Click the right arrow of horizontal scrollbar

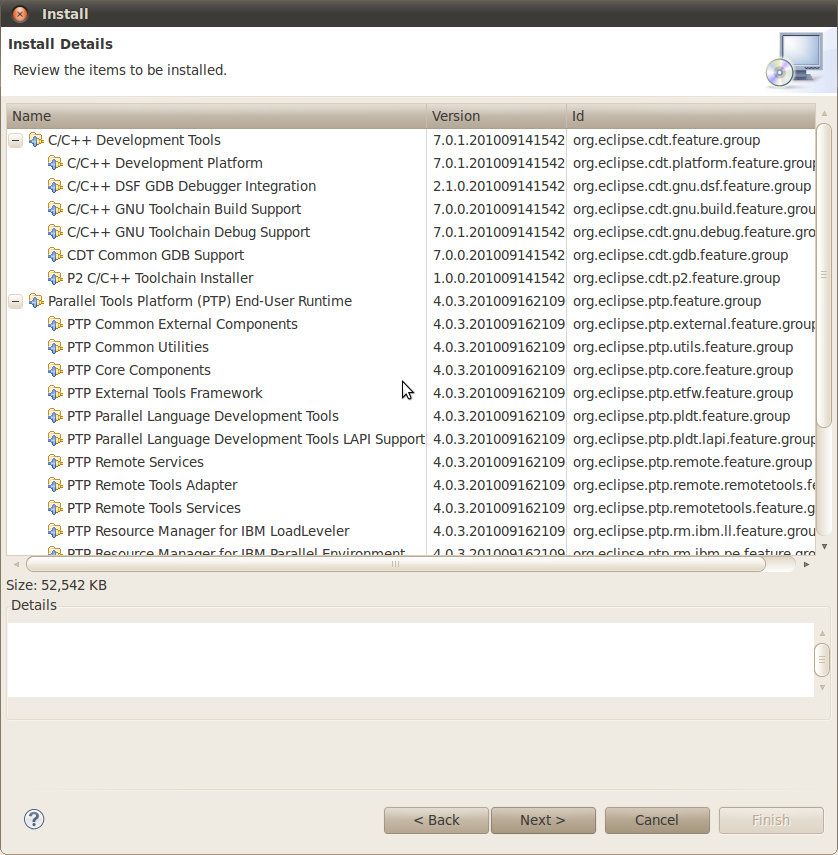[x=806, y=564]
